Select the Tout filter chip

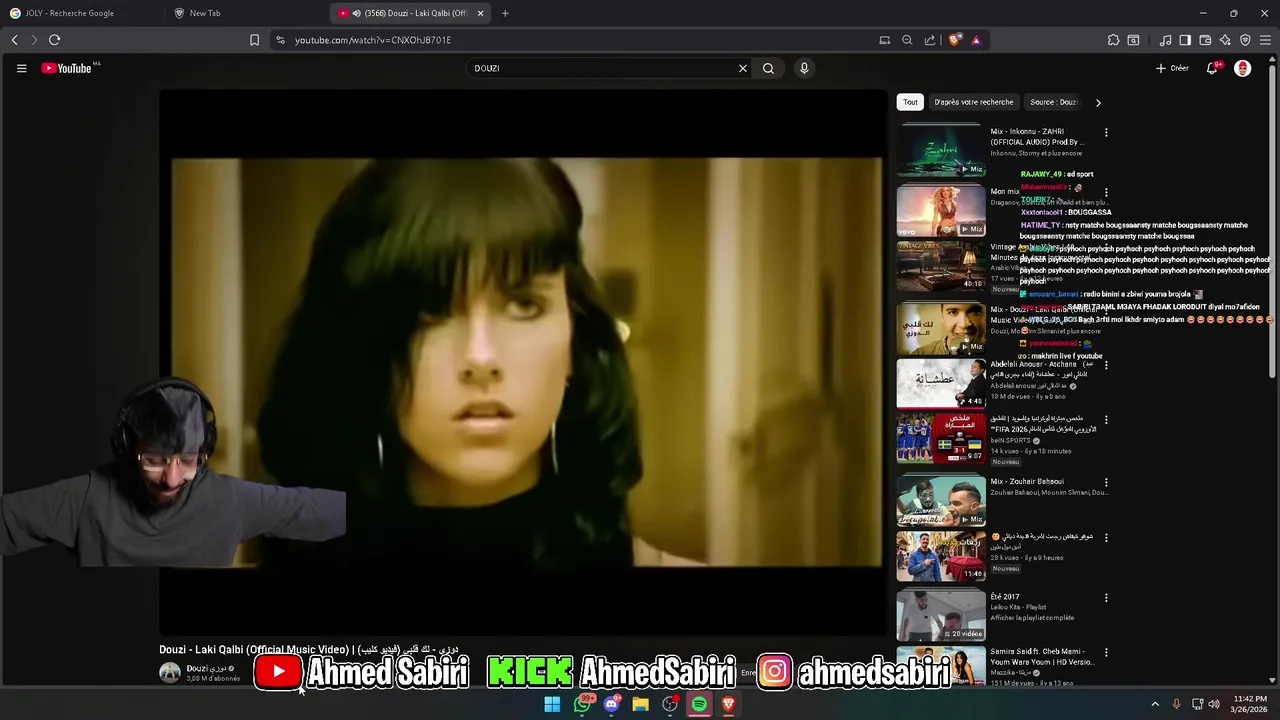point(910,102)
